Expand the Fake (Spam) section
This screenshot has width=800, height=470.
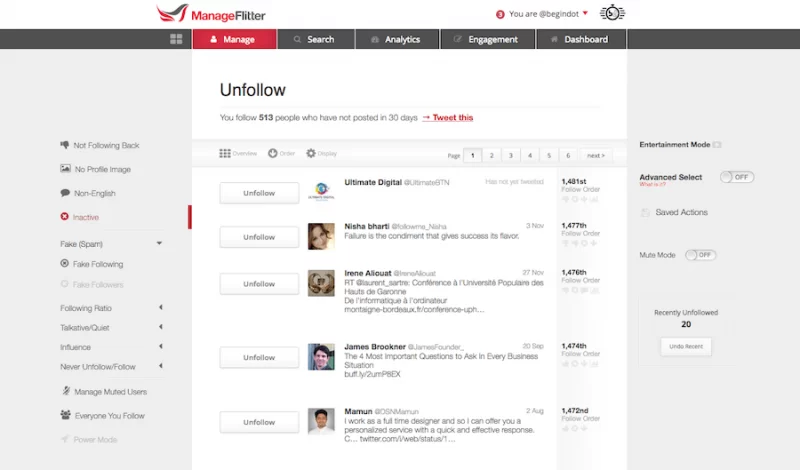159,243
